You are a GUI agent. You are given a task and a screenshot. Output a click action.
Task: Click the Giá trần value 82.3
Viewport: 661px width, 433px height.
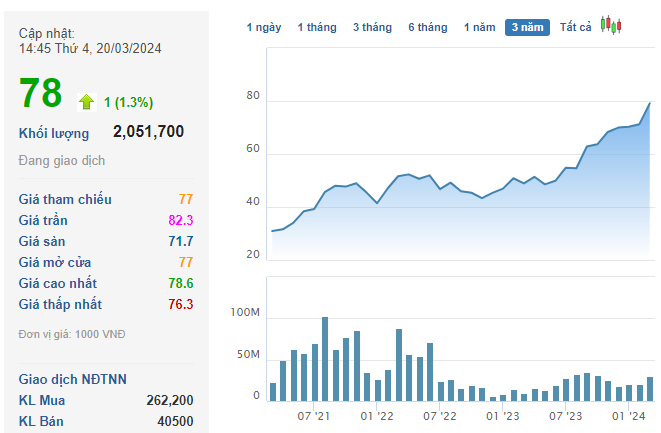pyautogui.click(x=180, y=220)
